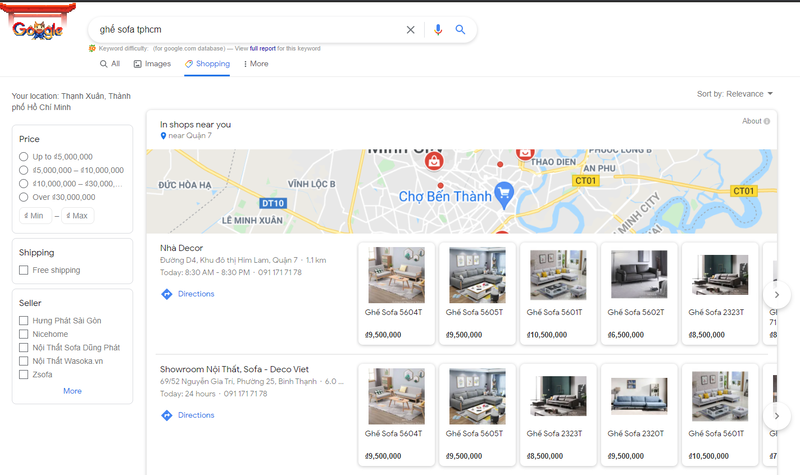The height and width of the screenshot is (475, 800).
Task: Open Nhà Decor Ghế Sofa 5605T thumbnail
Action: click(477, 275)
